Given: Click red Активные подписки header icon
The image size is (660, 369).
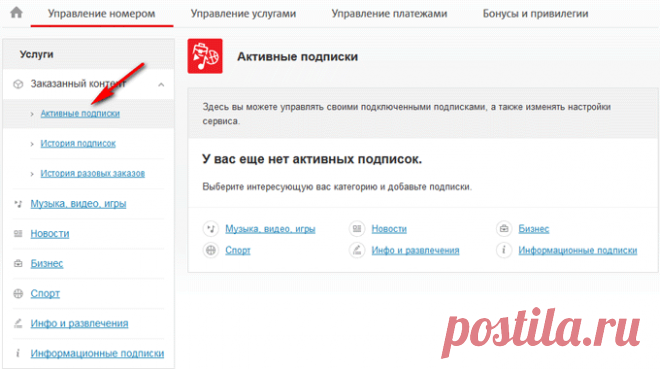Looking at the screenshot, I should click(205, 56).
